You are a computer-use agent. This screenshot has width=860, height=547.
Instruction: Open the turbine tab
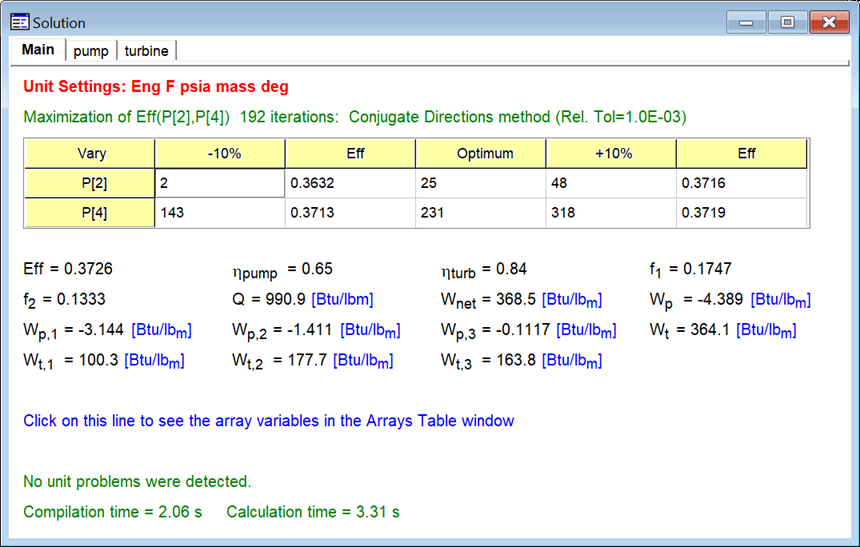pyautogui.click(x=146, y=51)
